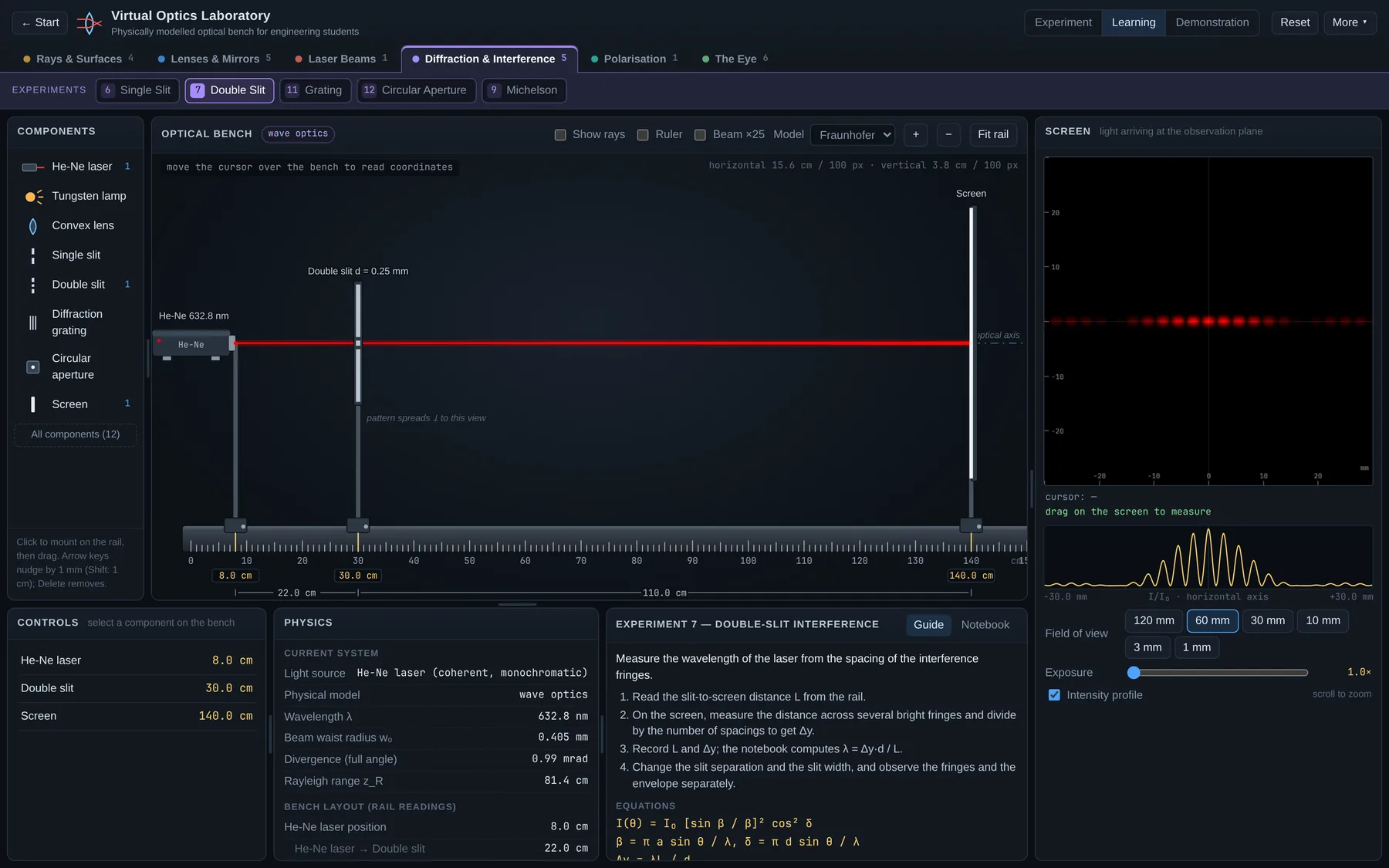This screenshot has height=868, width=1389.
Task: Click the double slit on the bench
Action: click(x=358, y=343)
